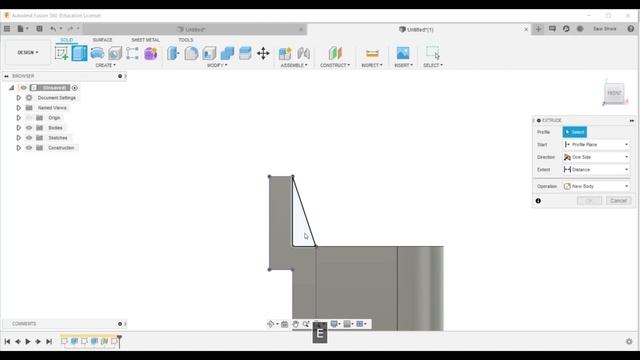Click the Zoom magnifier icon
This screenshot has width=640, height=360.
click(x=306, y=324)
